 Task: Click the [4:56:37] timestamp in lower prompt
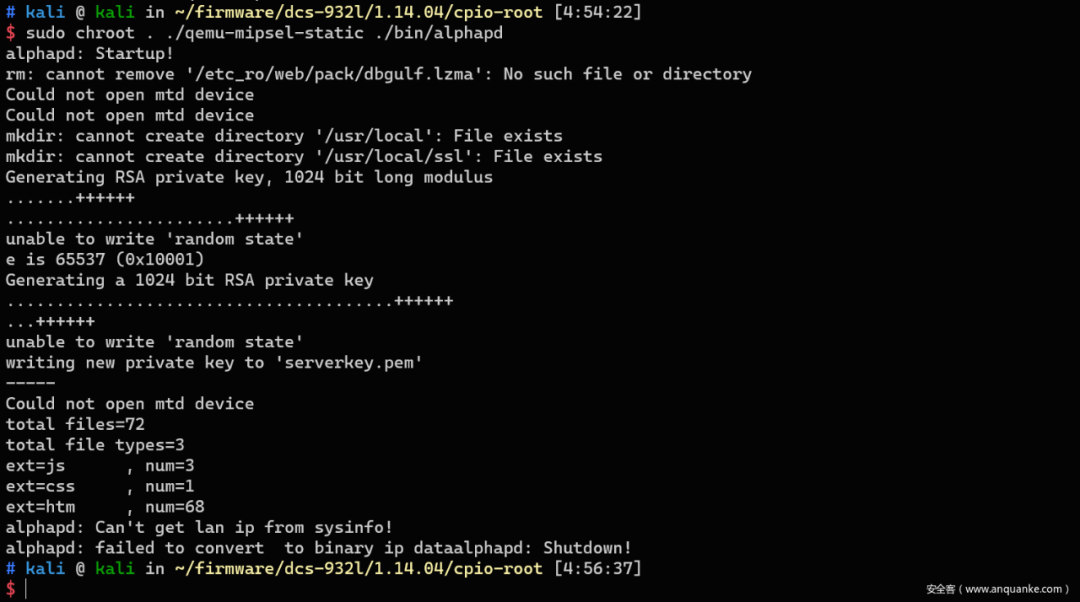coord(597,569)
